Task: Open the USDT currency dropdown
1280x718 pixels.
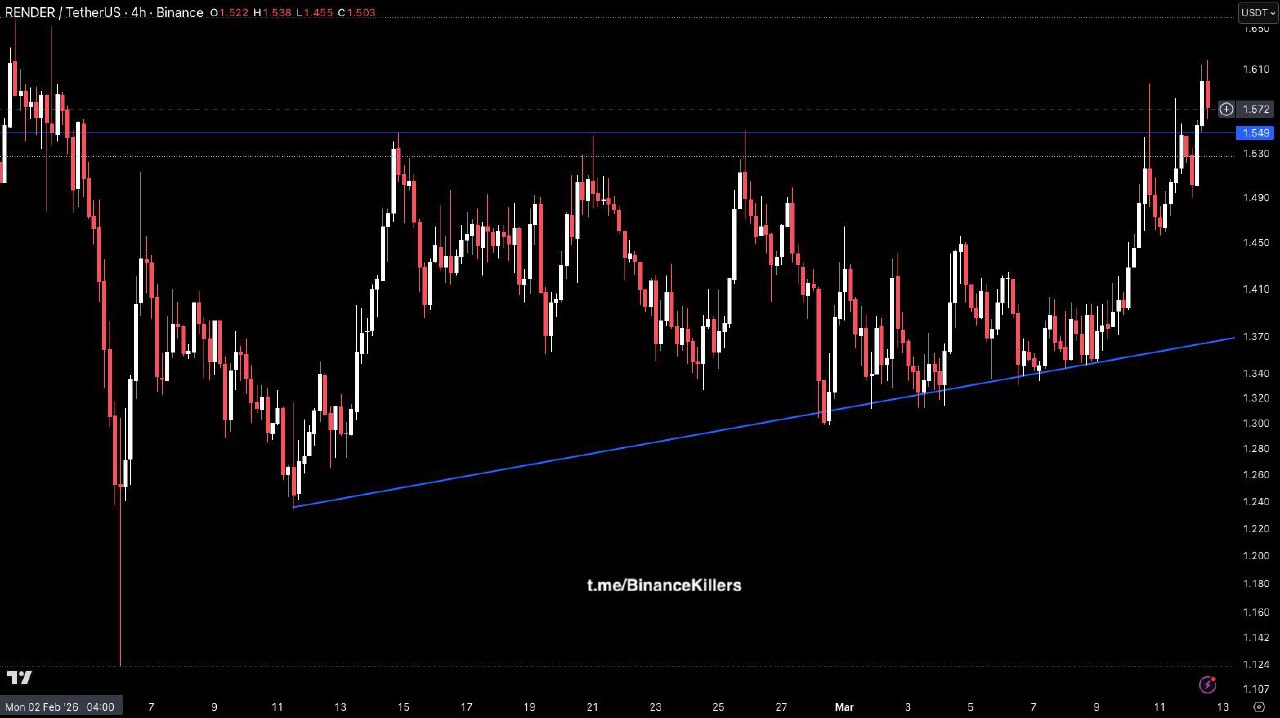Action: click(x=1258, y=13)
